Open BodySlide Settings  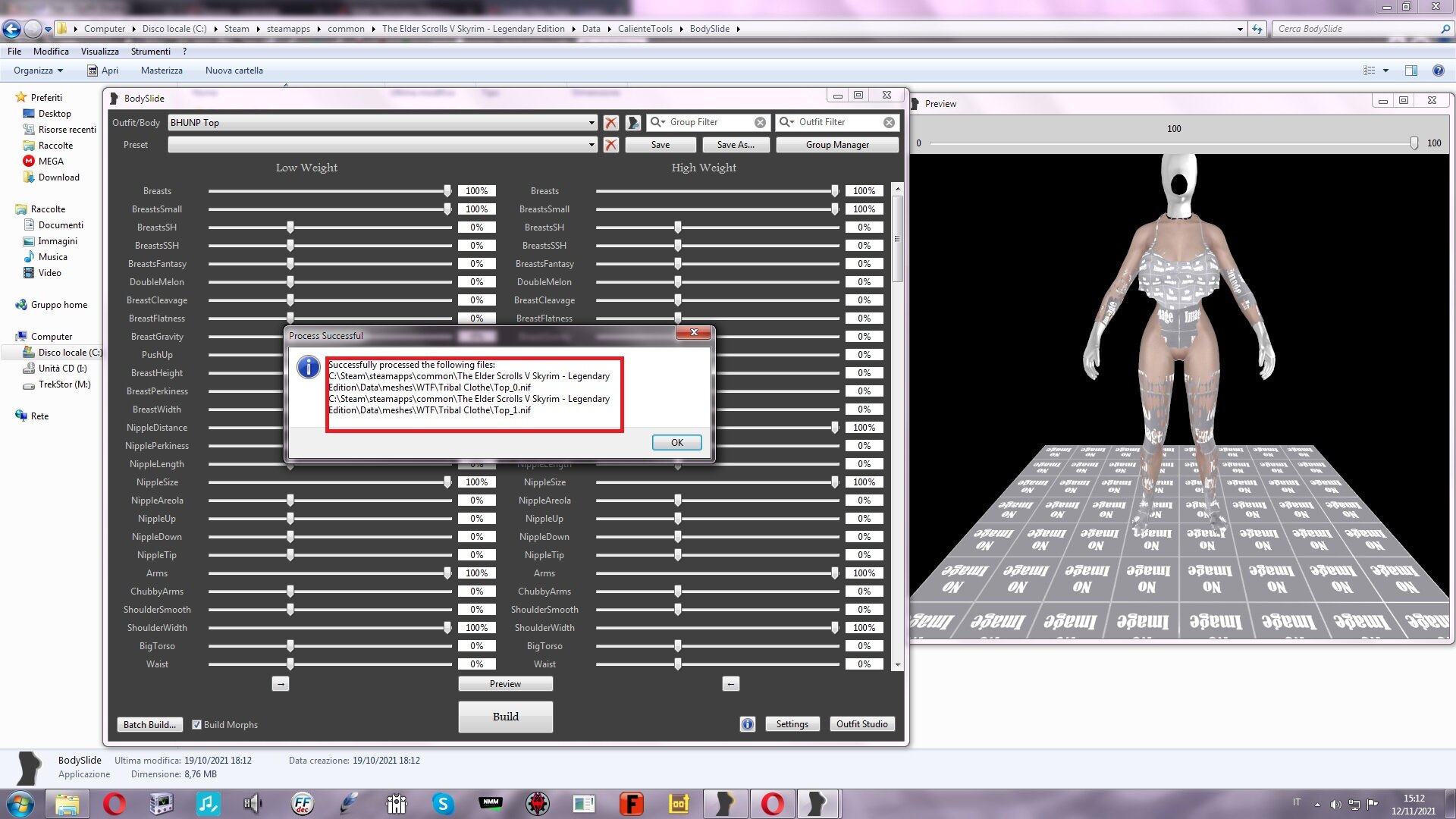coord(792,724)
